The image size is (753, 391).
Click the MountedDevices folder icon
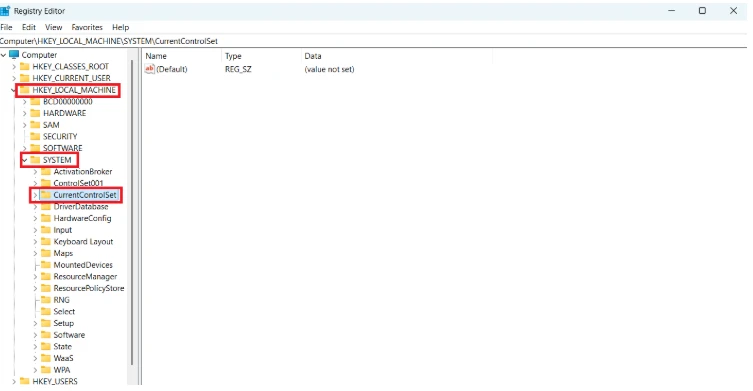46,265
